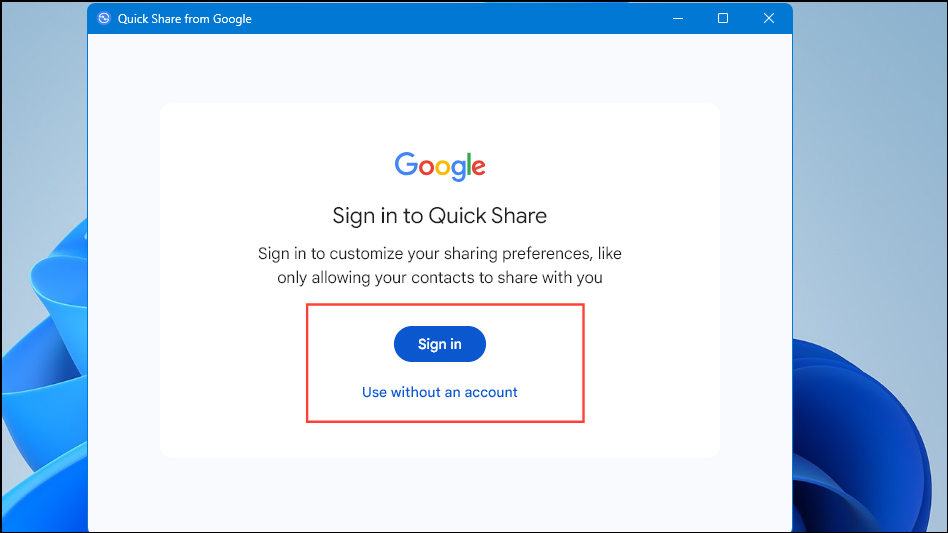
Task: Click the Google logo
Action: click(x=440, y=166)
